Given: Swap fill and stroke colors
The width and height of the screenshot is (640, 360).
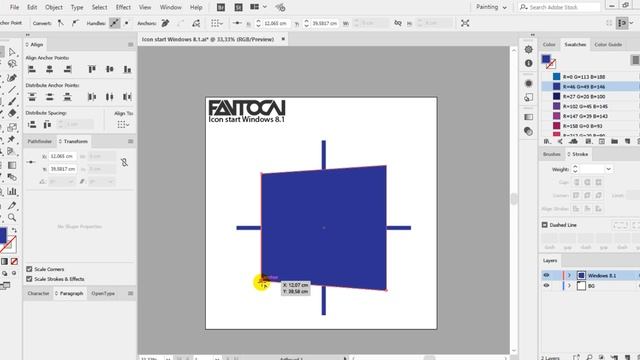Looking at the screenshot, I should pos(14,231).
